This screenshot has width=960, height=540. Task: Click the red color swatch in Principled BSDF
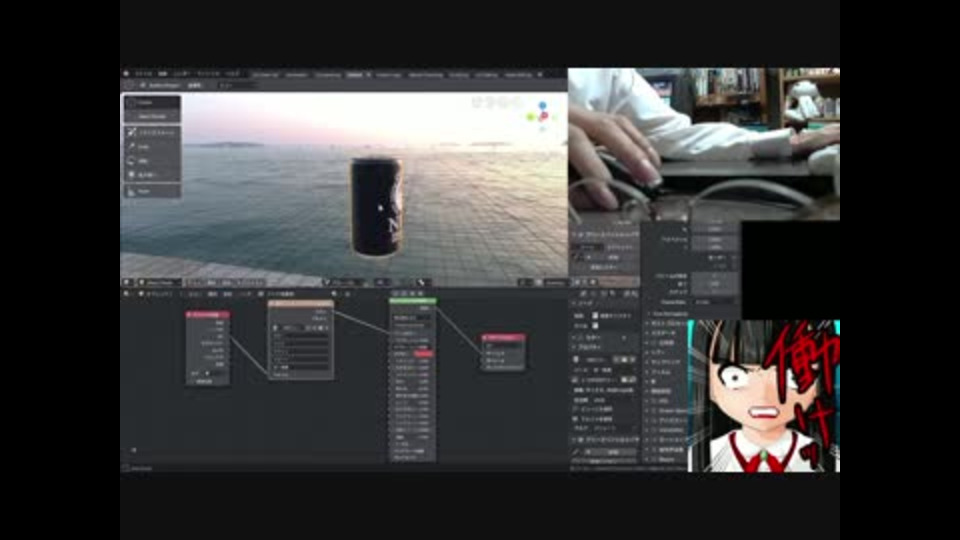coord(424,354)
